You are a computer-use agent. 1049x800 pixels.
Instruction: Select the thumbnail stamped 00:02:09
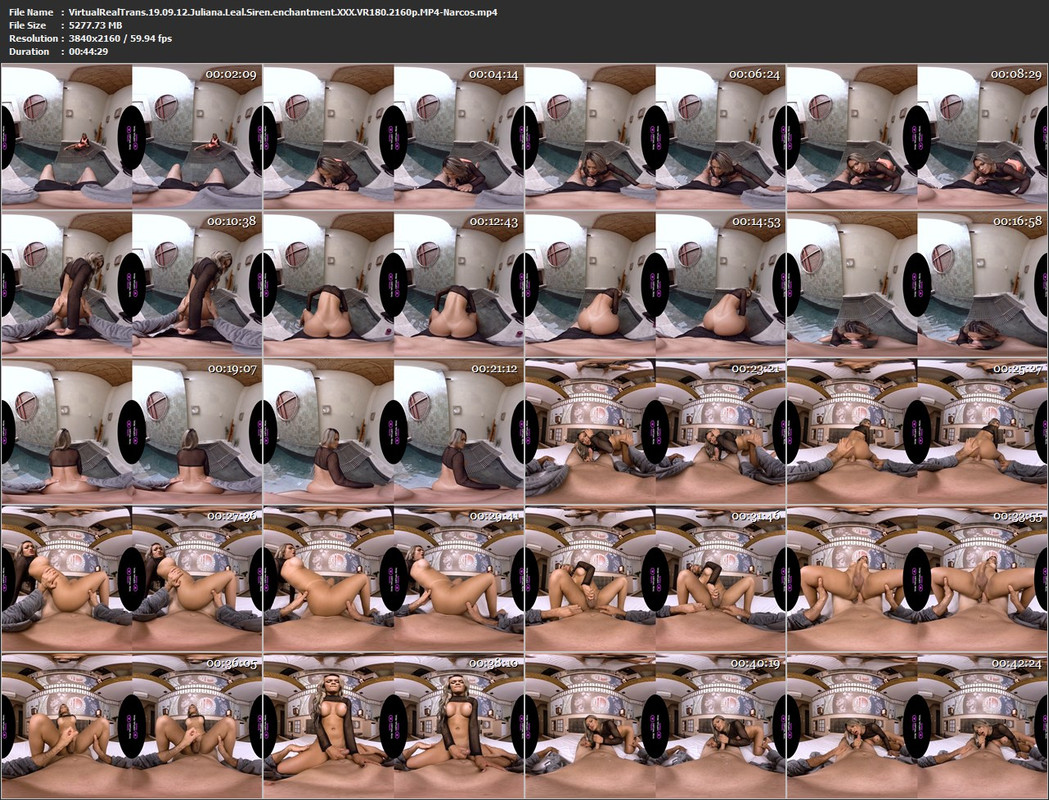click(131, 136)
